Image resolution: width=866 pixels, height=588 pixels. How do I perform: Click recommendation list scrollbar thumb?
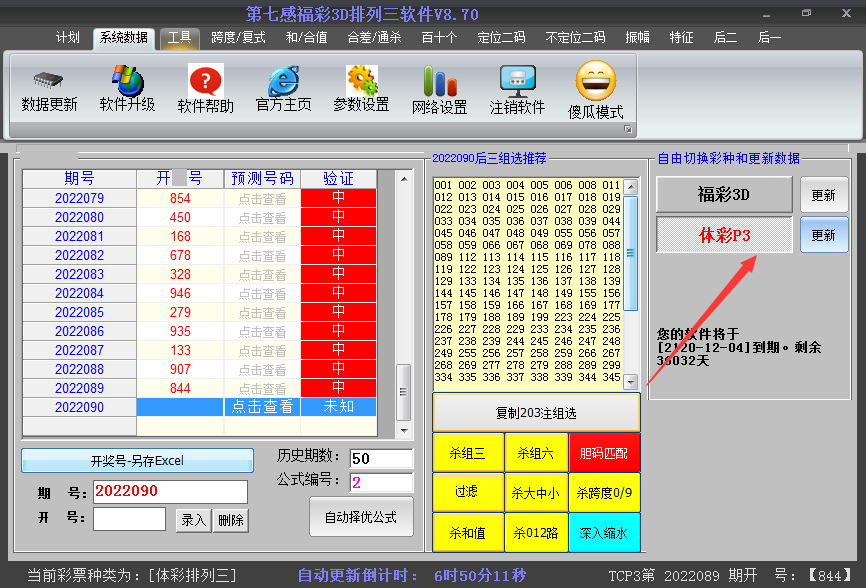coord(631,253)
